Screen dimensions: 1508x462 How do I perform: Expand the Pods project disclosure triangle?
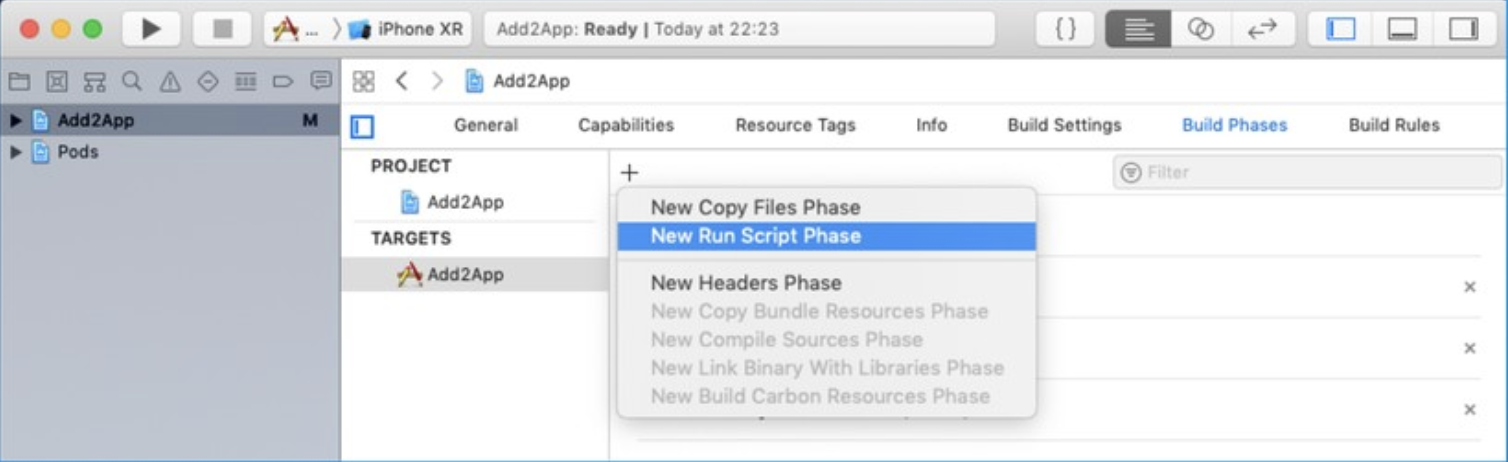(x=15, y=153)
